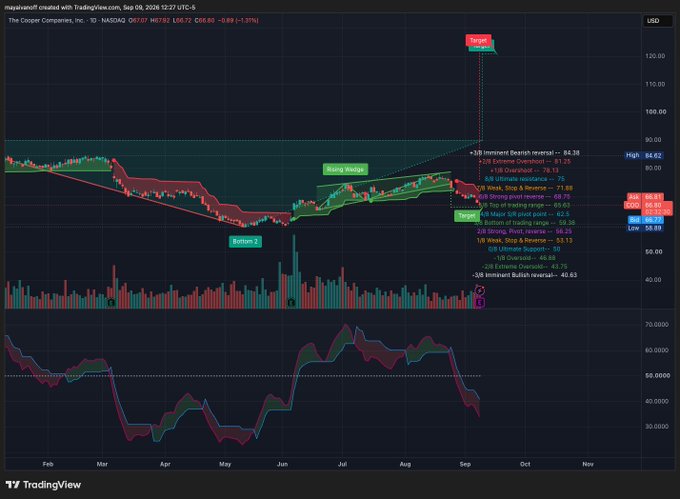This screenshot has width=680, height=499.
Task: Click the Low 58.89 price label
Action: coord(645,228)
